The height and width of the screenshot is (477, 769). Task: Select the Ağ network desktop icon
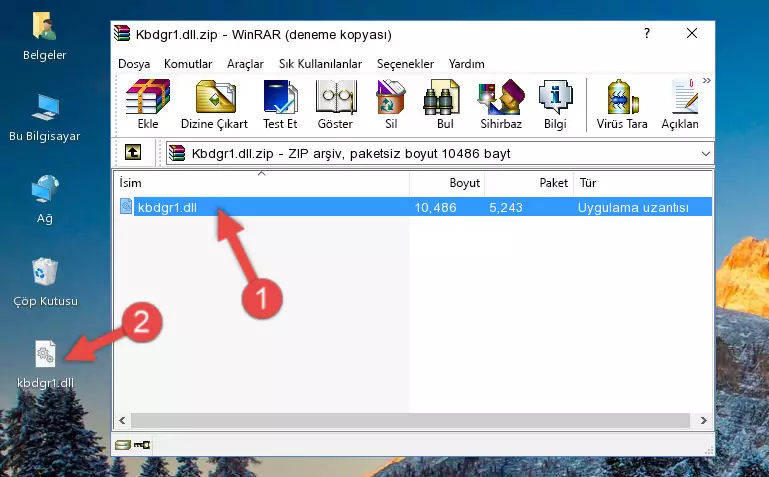[45, 200]
